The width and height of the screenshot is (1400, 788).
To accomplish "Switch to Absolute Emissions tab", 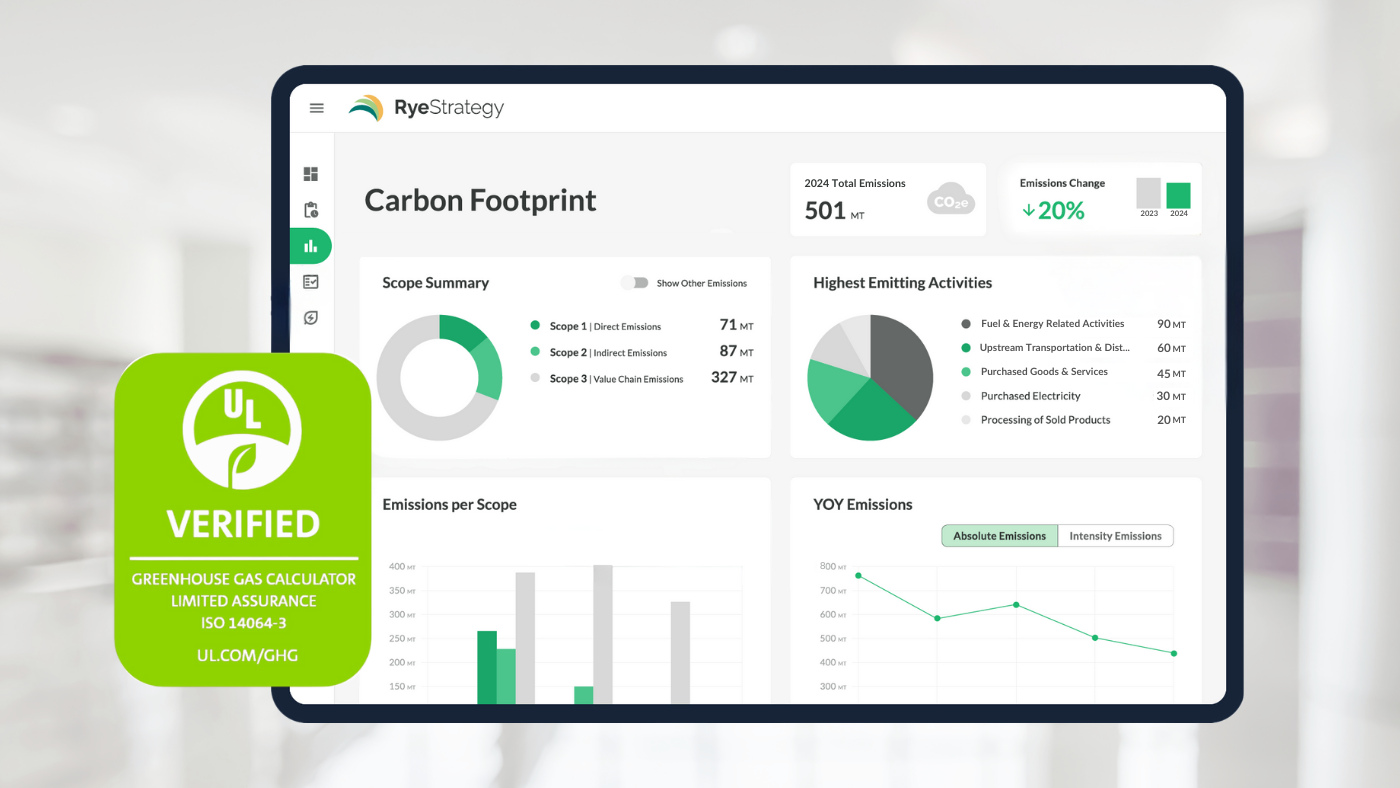I will coord(999,536).
